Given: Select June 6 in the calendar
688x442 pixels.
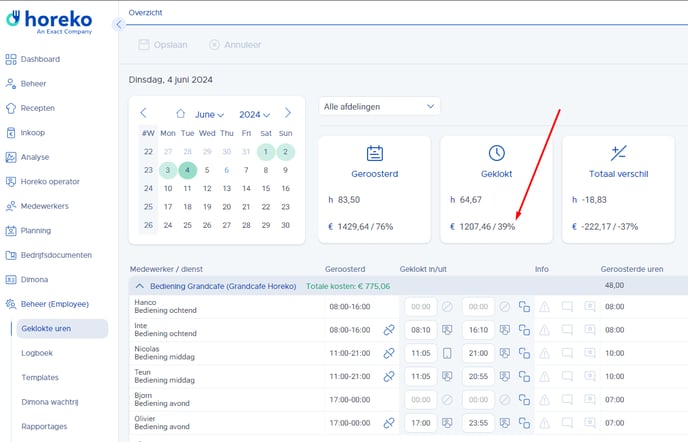Looking at the screenshot, I should coord(226,170).
